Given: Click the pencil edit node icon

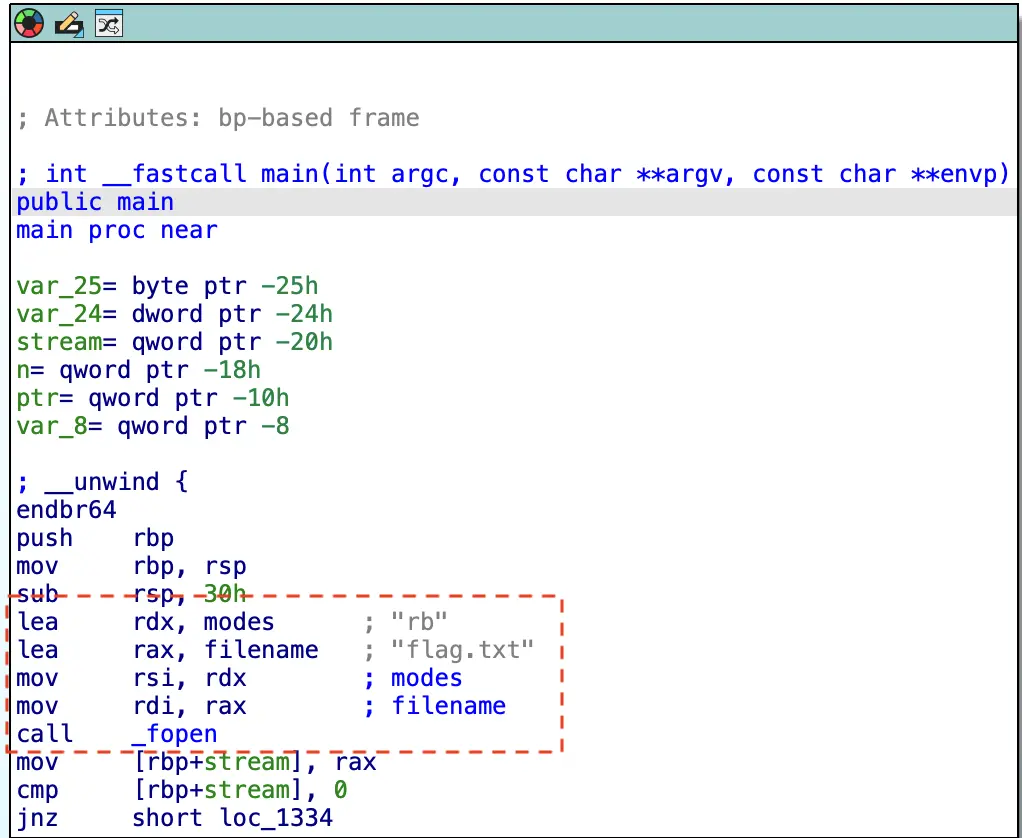Looking at the screenshot, I should pos(69,24).
